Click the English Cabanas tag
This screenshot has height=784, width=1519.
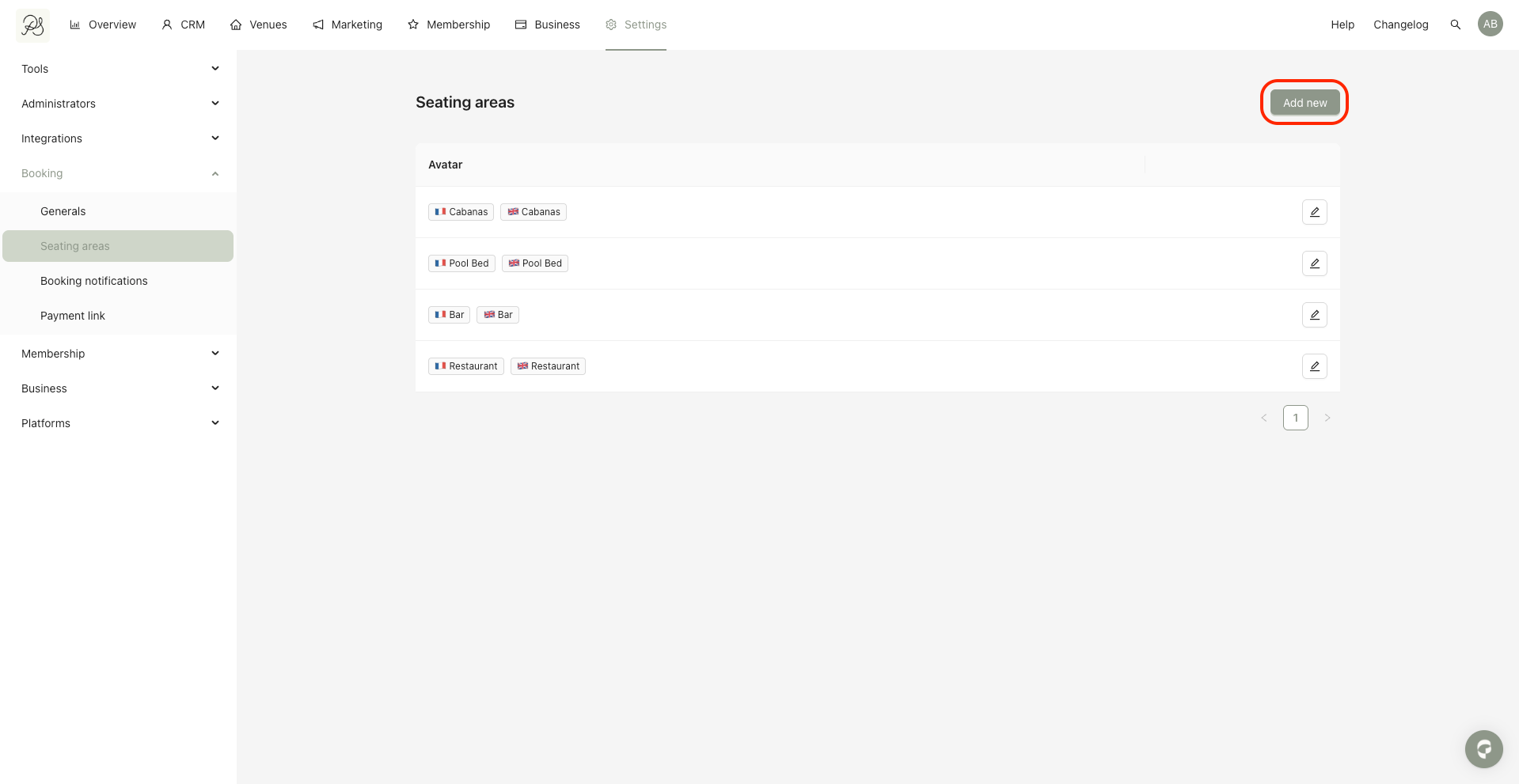[x=534, y=212]
